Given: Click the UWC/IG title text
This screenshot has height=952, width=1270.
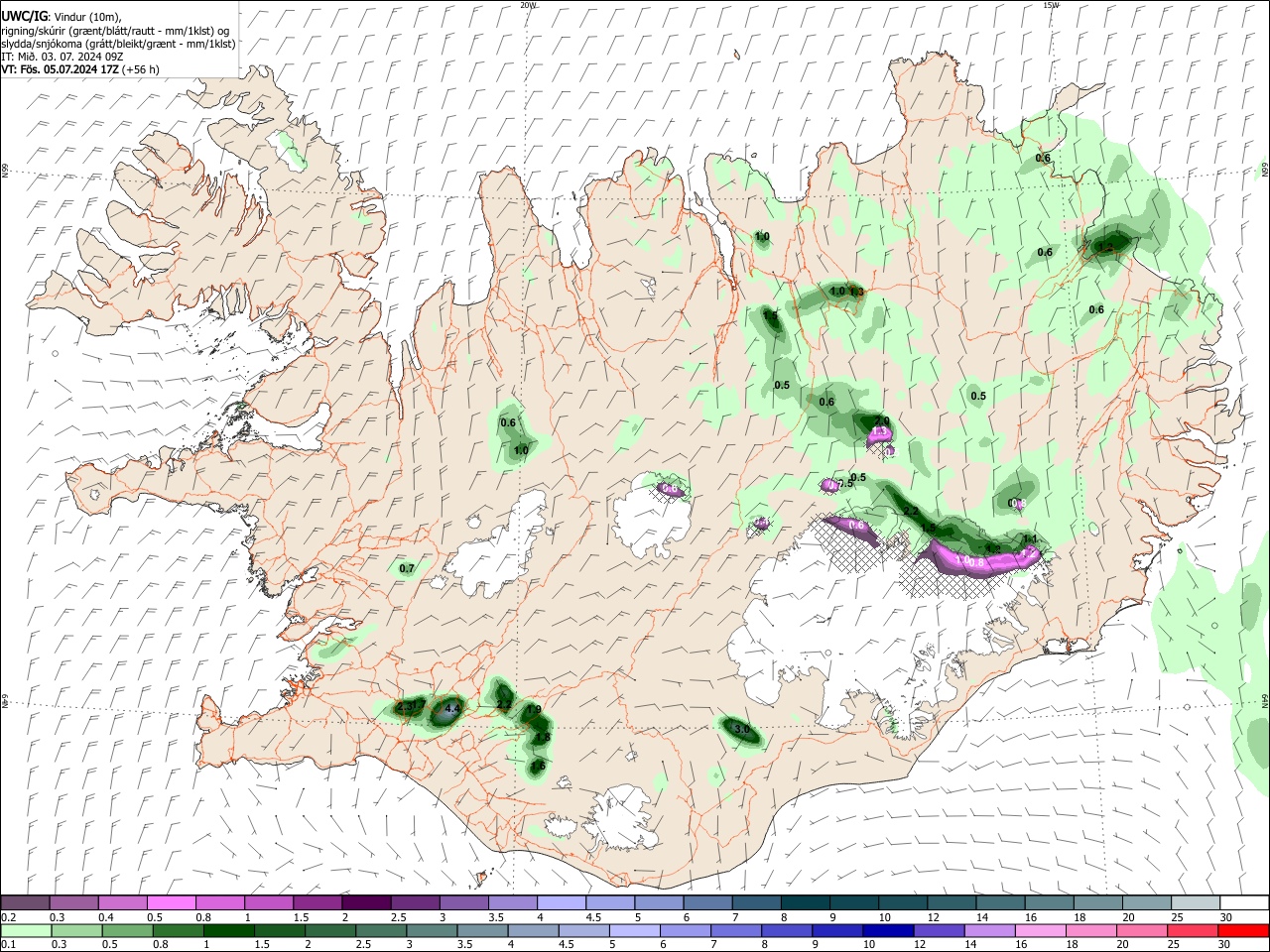Looking at the screenshot, I should [24, 16].
